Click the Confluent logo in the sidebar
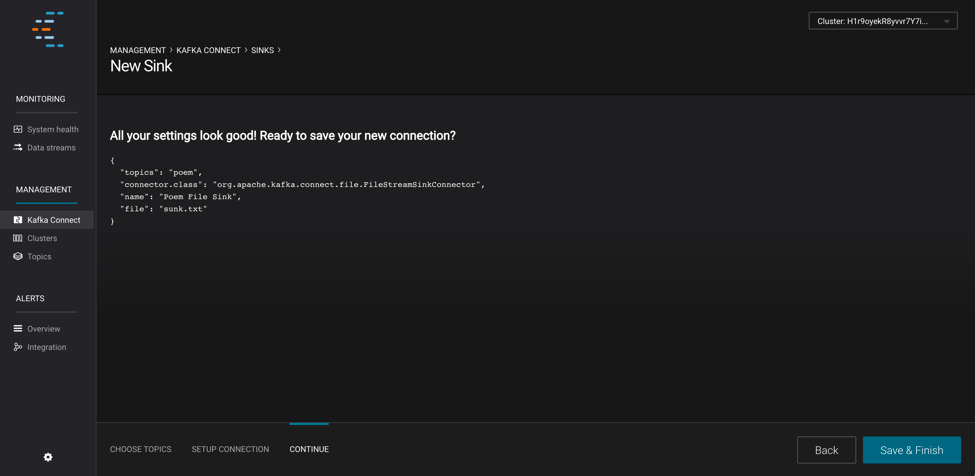This screenshot has width=975, height=476. tap(48, 29)
